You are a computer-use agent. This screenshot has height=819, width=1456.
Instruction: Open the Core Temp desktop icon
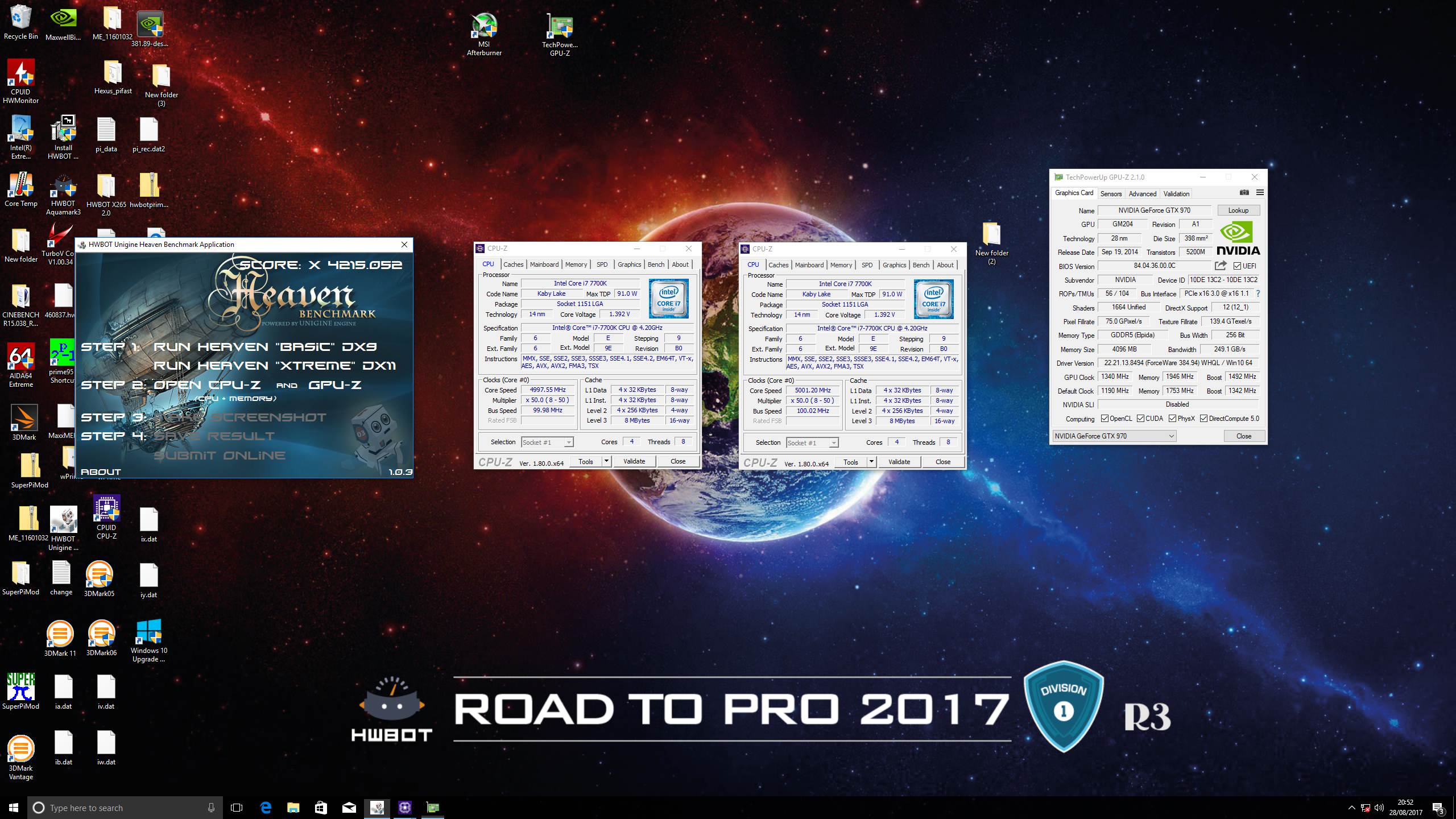click(x=20, y=190)
